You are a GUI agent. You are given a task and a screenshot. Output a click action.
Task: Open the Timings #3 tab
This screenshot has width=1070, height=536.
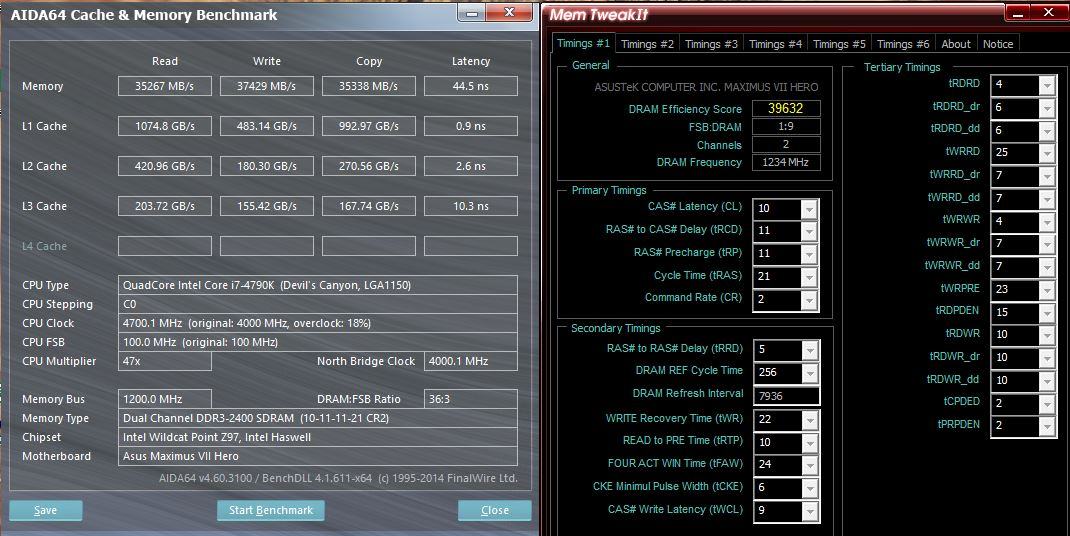(x=711, y=44)
